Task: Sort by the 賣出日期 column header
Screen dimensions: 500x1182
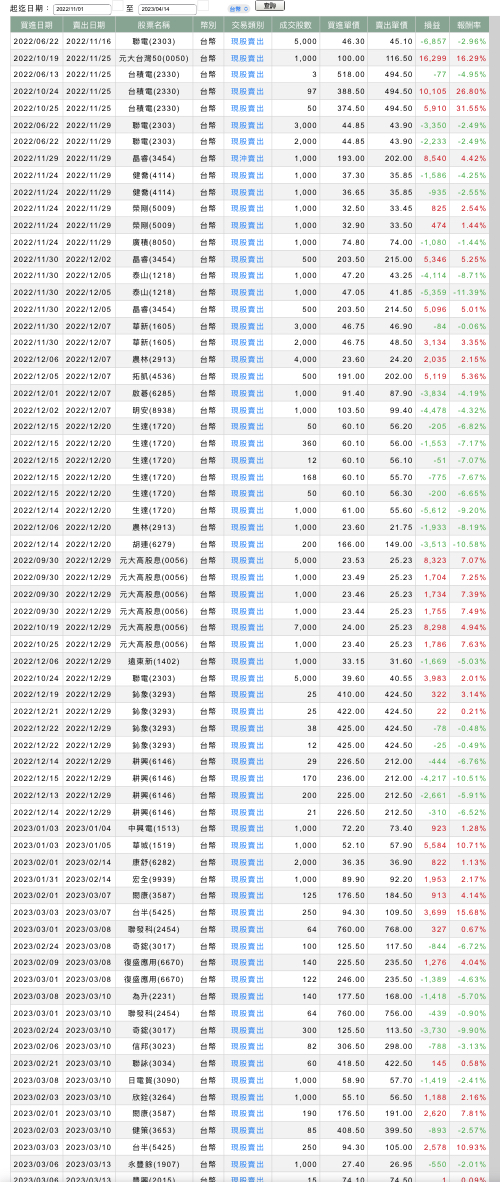Action: pos(88,25)
